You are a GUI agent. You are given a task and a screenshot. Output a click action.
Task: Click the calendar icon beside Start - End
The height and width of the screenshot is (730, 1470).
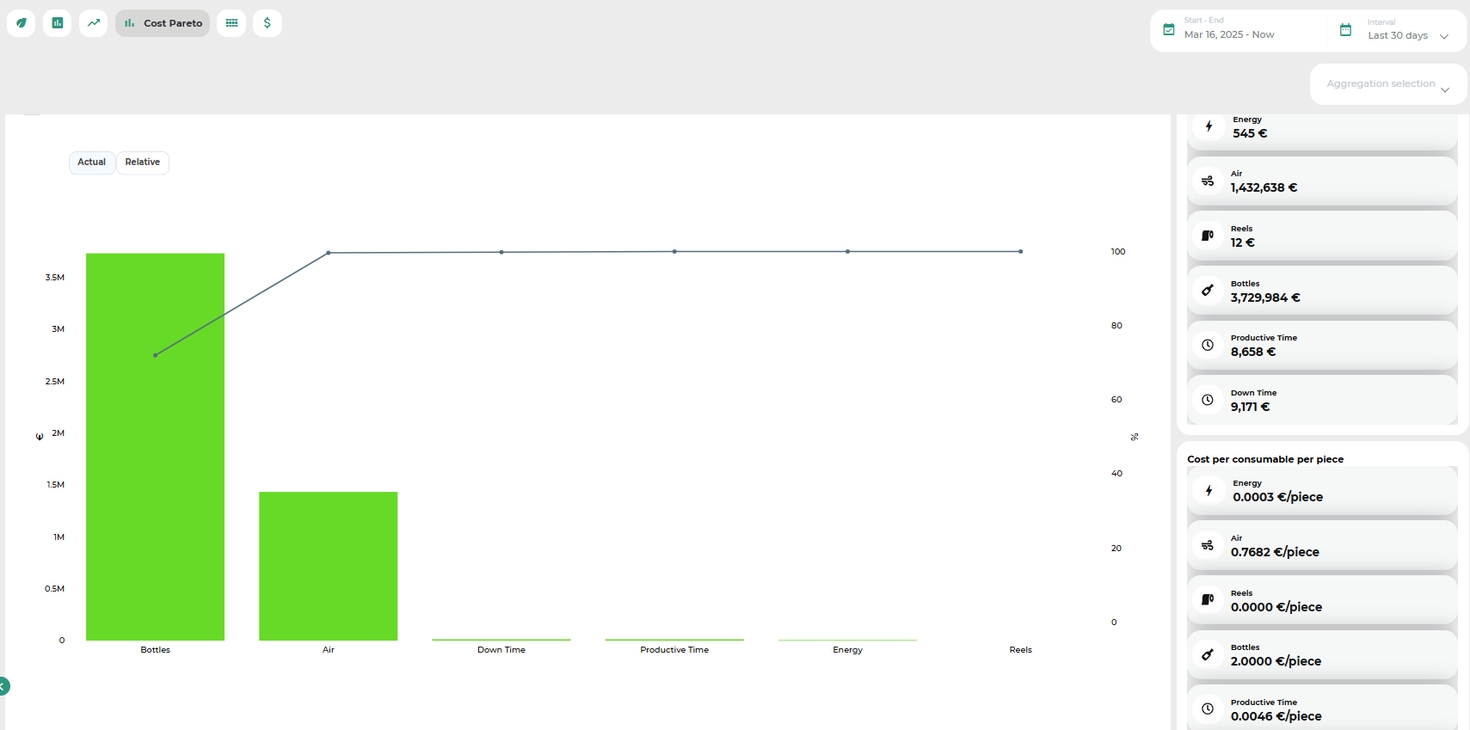coord(1168,30)
